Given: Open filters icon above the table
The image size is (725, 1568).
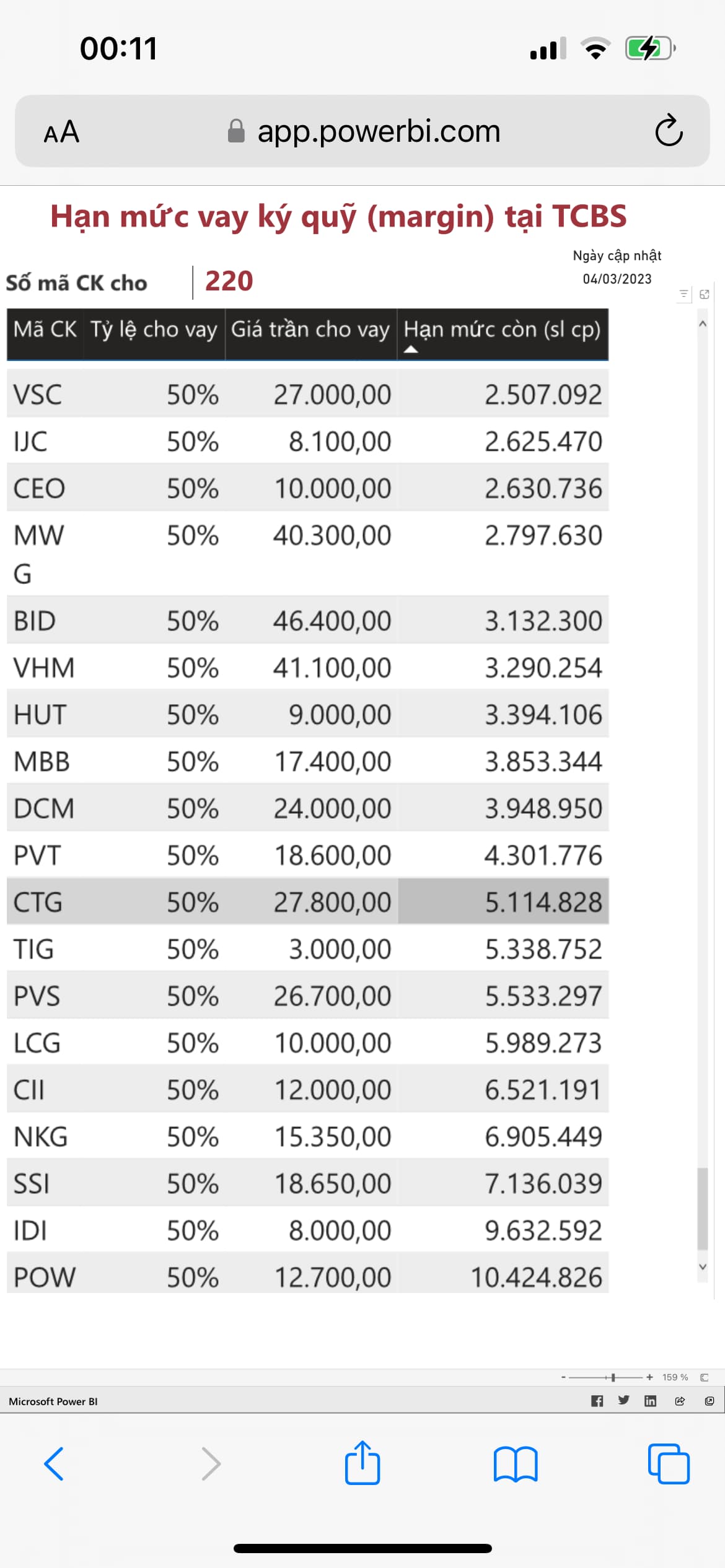Looking at the screenshot, I should (x=683, y=294).
